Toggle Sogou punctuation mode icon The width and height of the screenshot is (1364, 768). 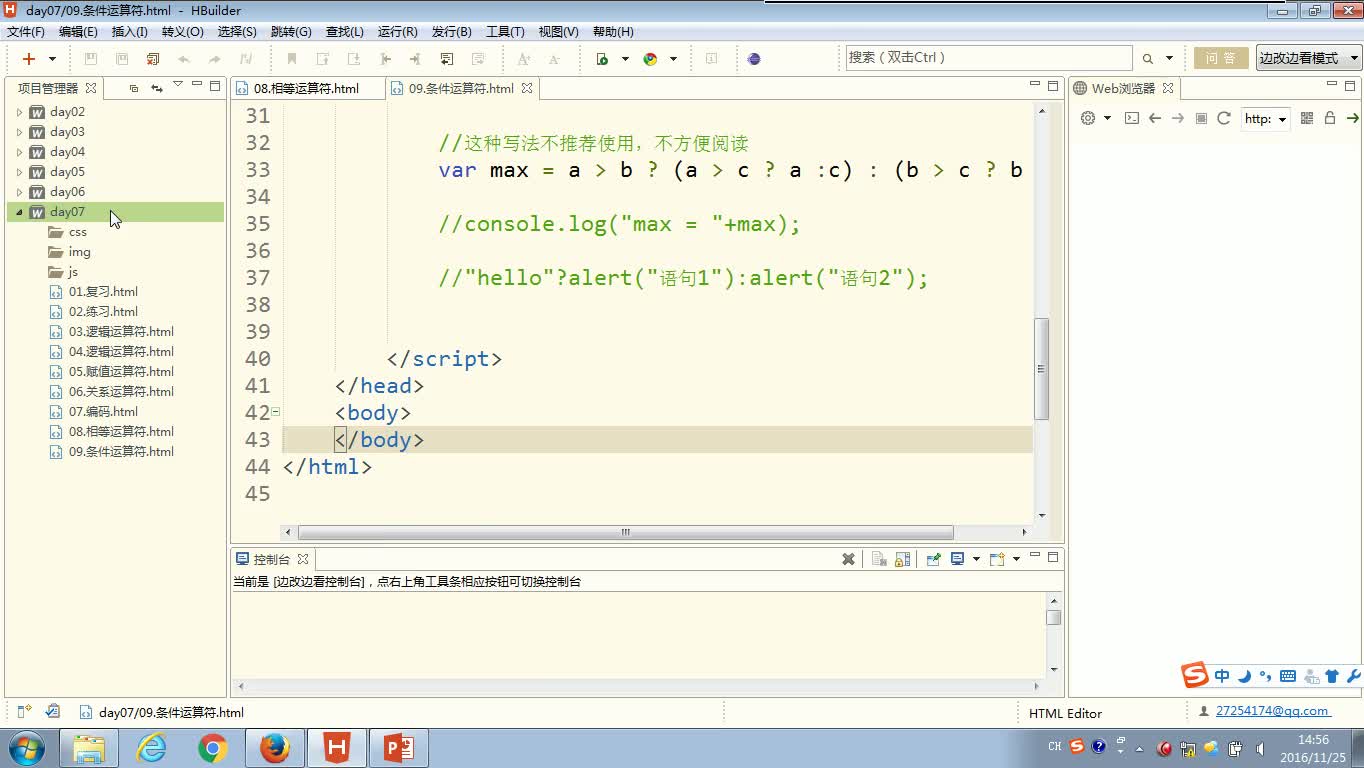[x=1265, y=676]
